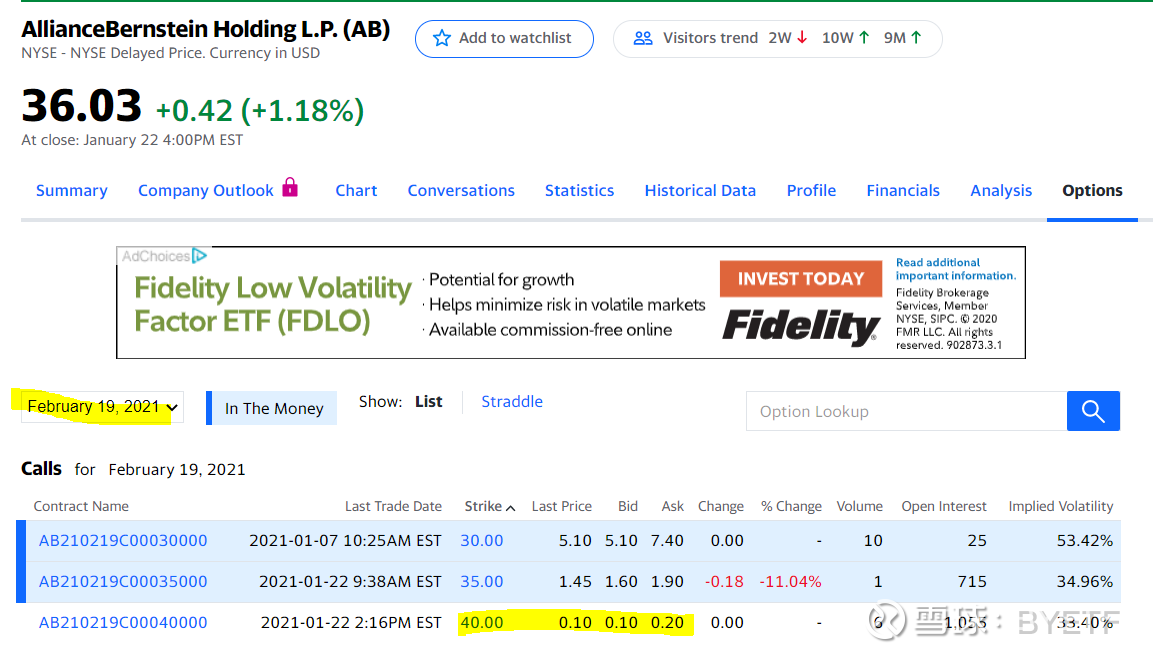1153x657 pixels.
Task: Click the 36.03 stock price
Action: [x=81, y=106]
